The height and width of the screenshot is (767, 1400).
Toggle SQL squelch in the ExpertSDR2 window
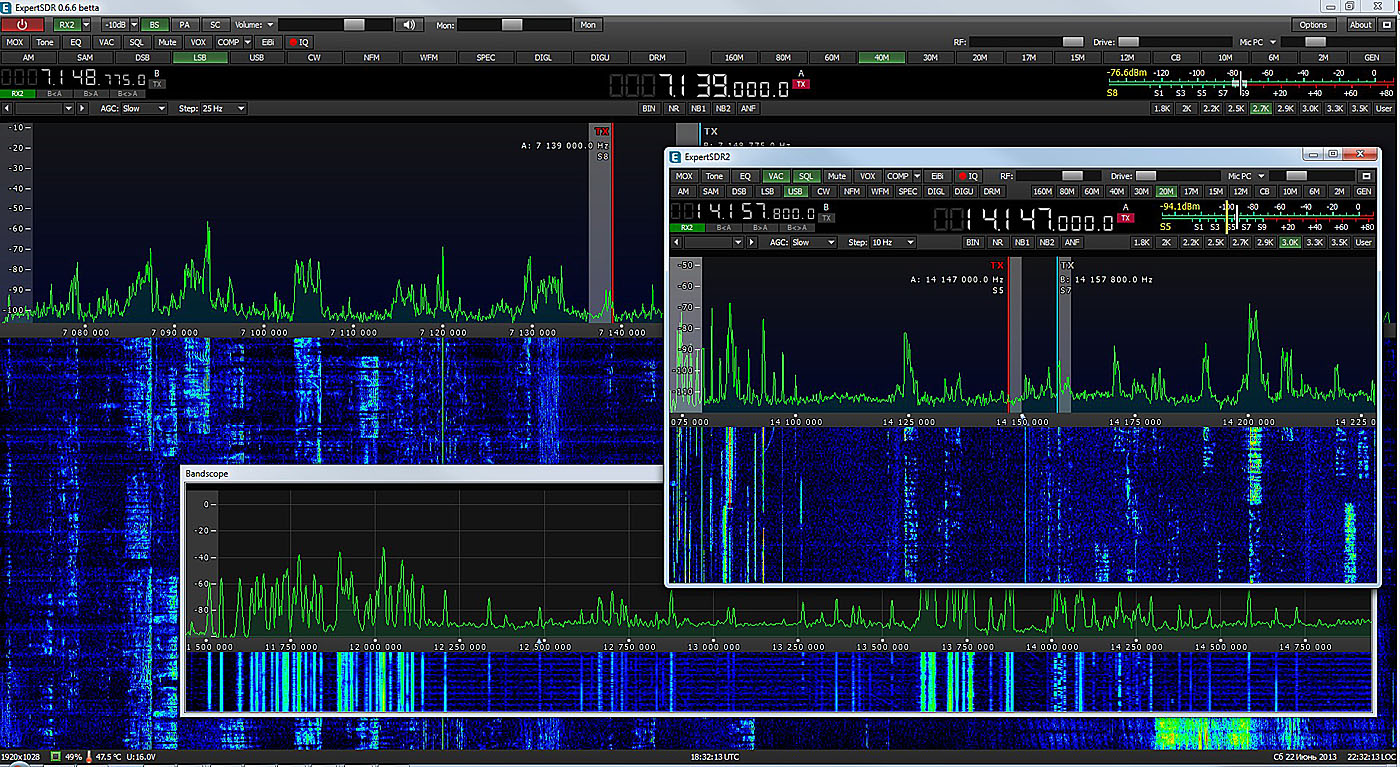click(806, 176)
